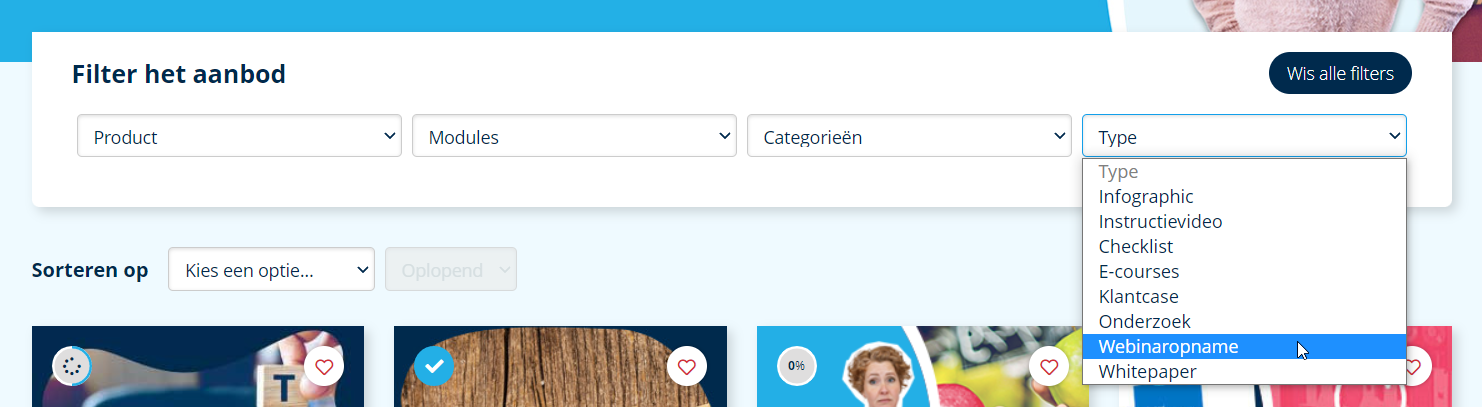This screenshot has width=1482, height=407.
Task: Choose E-courses option
Action: [x=1244, y=272]
